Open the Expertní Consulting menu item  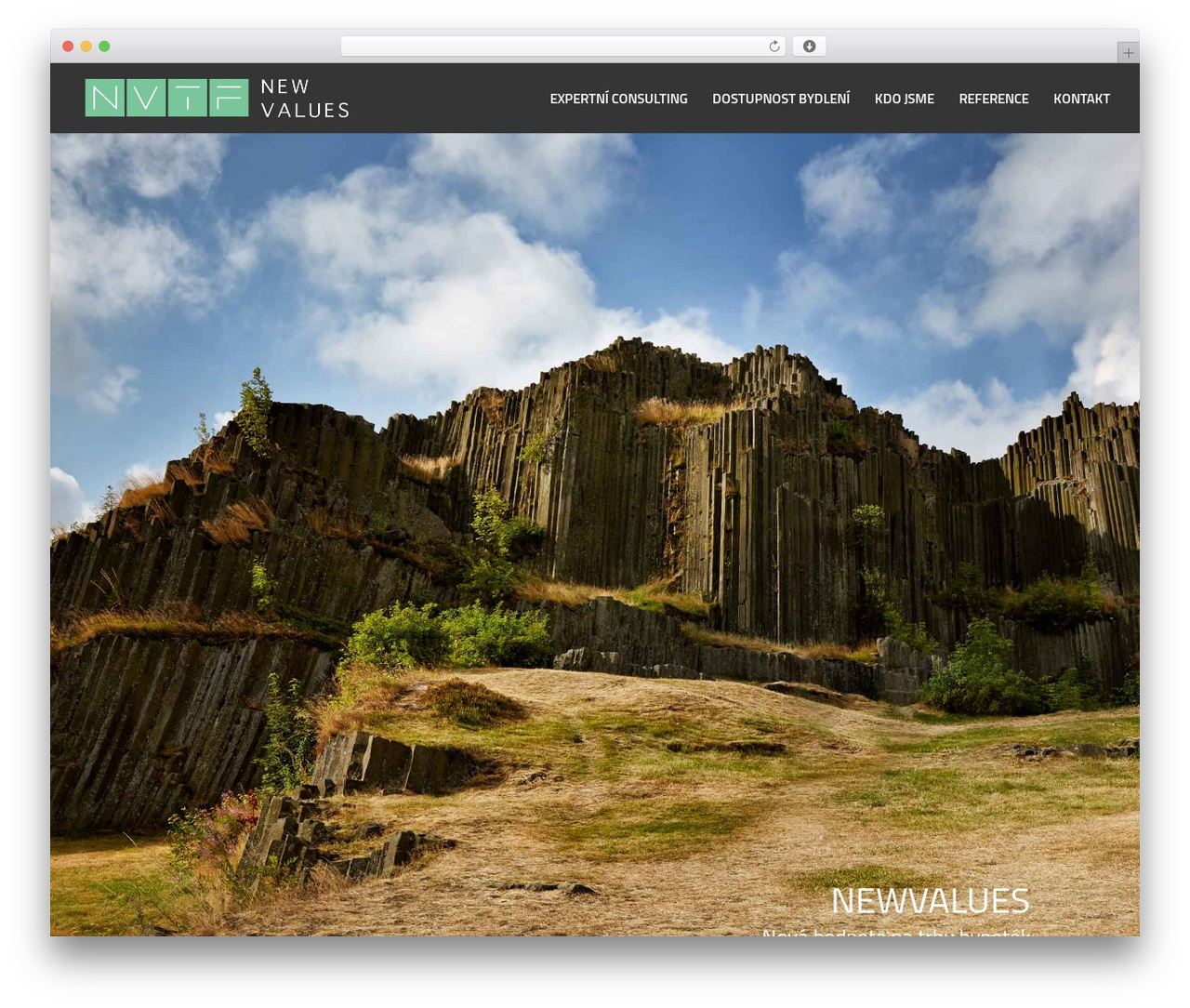(618, 99)
